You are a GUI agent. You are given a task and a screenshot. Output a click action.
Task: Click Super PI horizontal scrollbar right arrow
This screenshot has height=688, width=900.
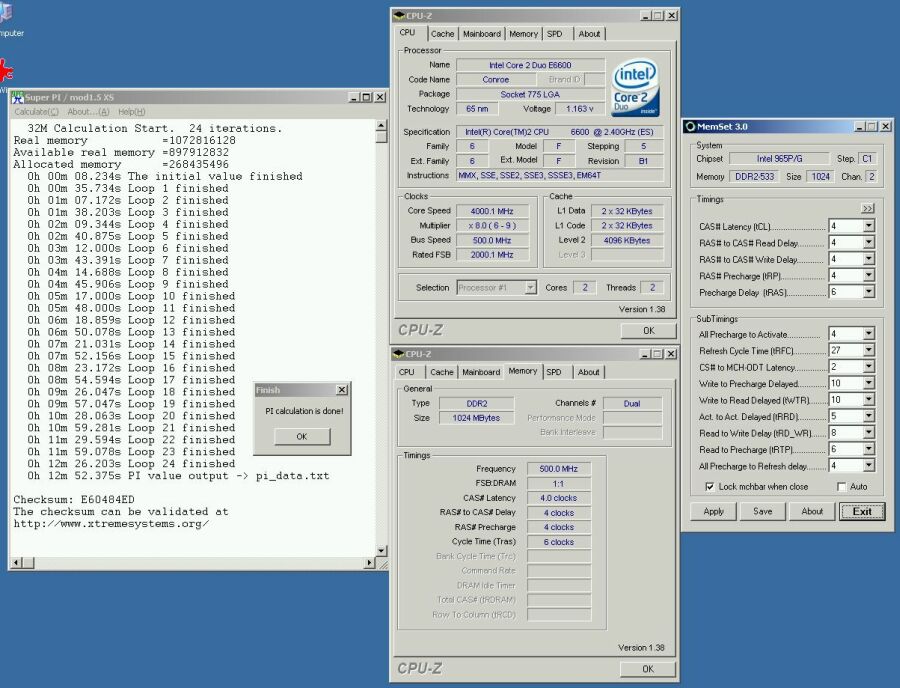coord(370,563)
